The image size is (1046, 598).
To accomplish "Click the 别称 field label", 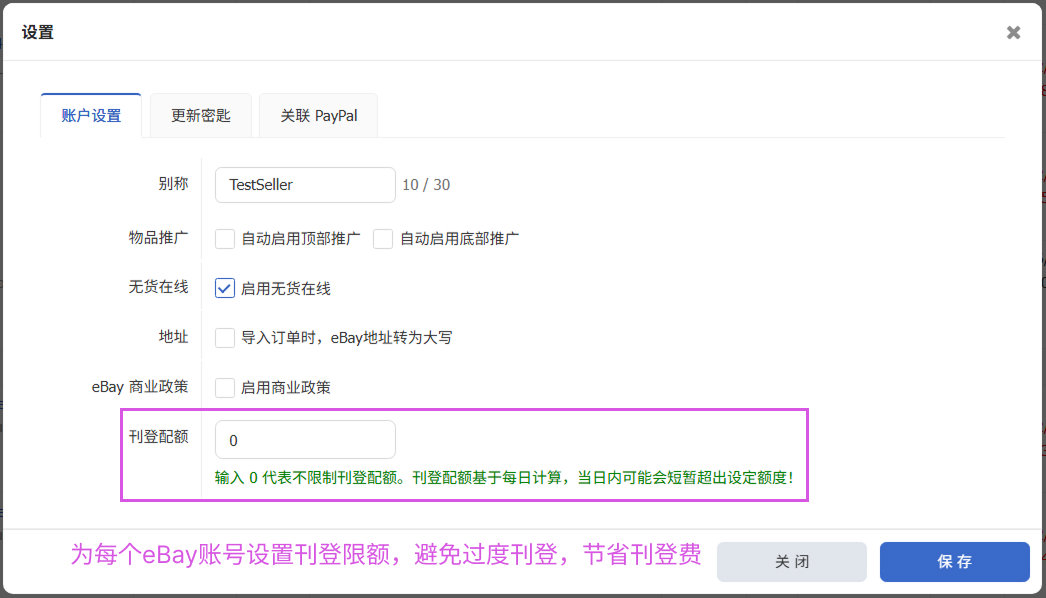I will pyautogui.click(x=173, y=185).
